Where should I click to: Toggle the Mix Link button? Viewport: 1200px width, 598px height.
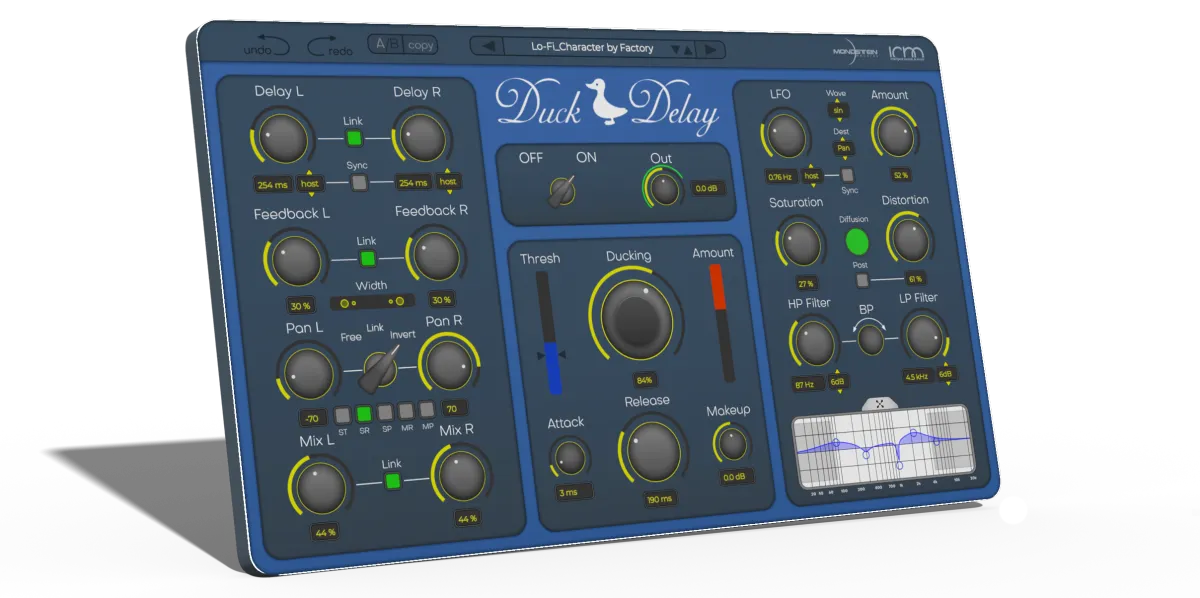pos(392,481)
